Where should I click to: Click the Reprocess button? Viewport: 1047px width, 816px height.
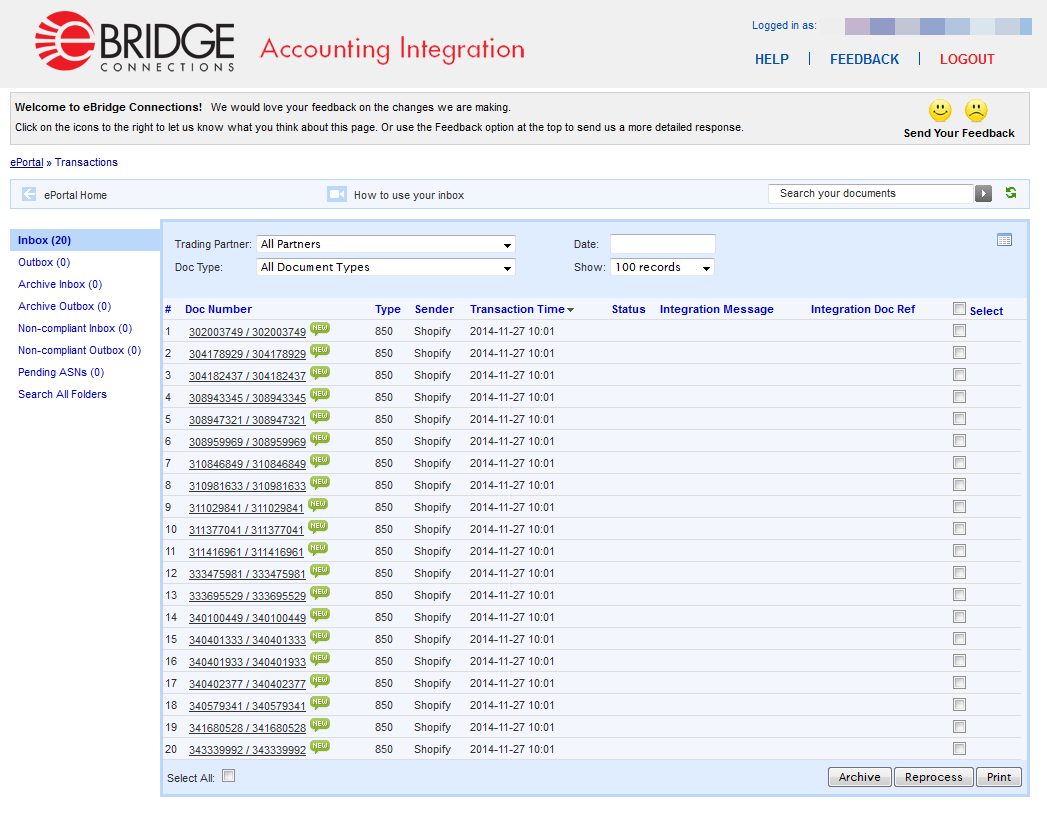point(933,777)
